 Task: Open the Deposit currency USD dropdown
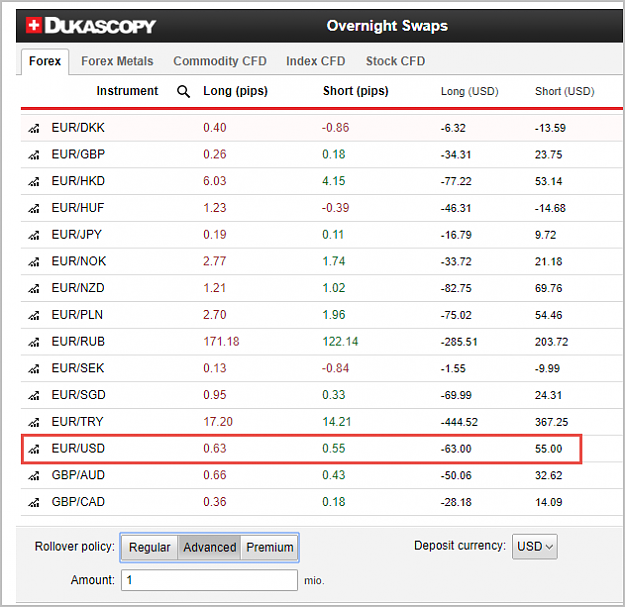[535, 546]
